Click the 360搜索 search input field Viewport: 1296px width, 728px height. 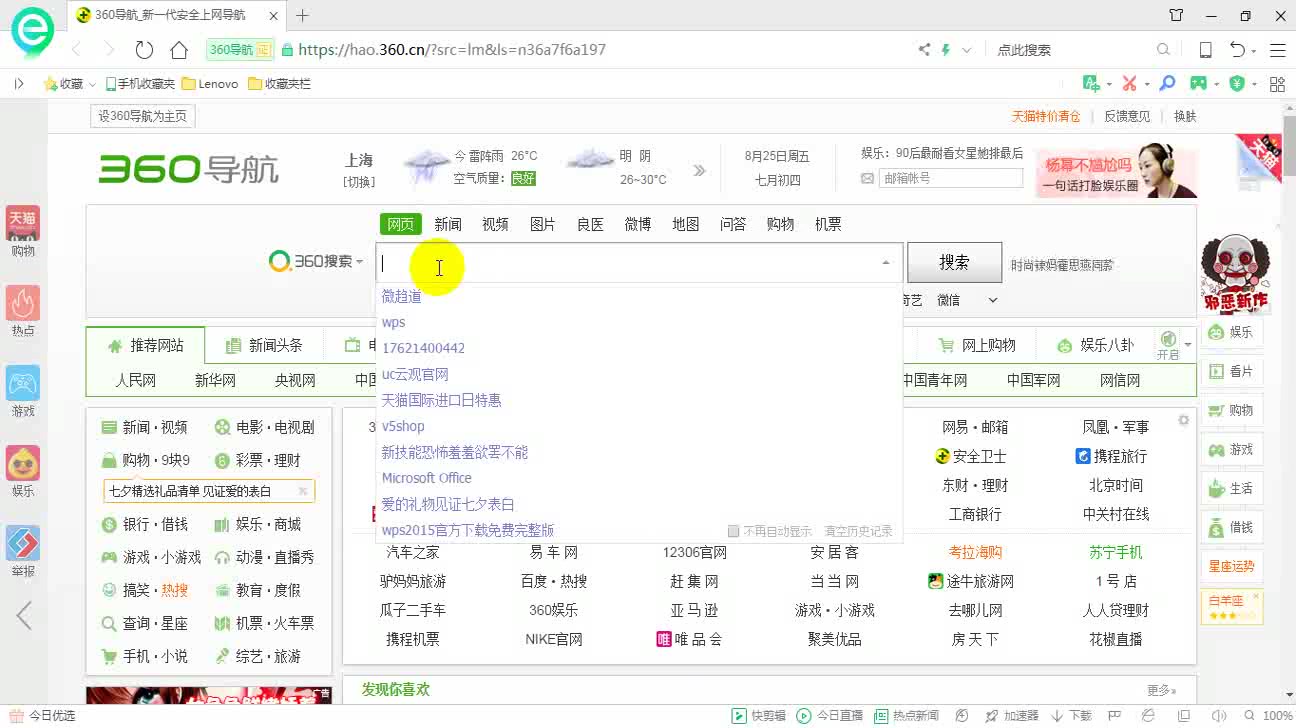click(639, 263)
